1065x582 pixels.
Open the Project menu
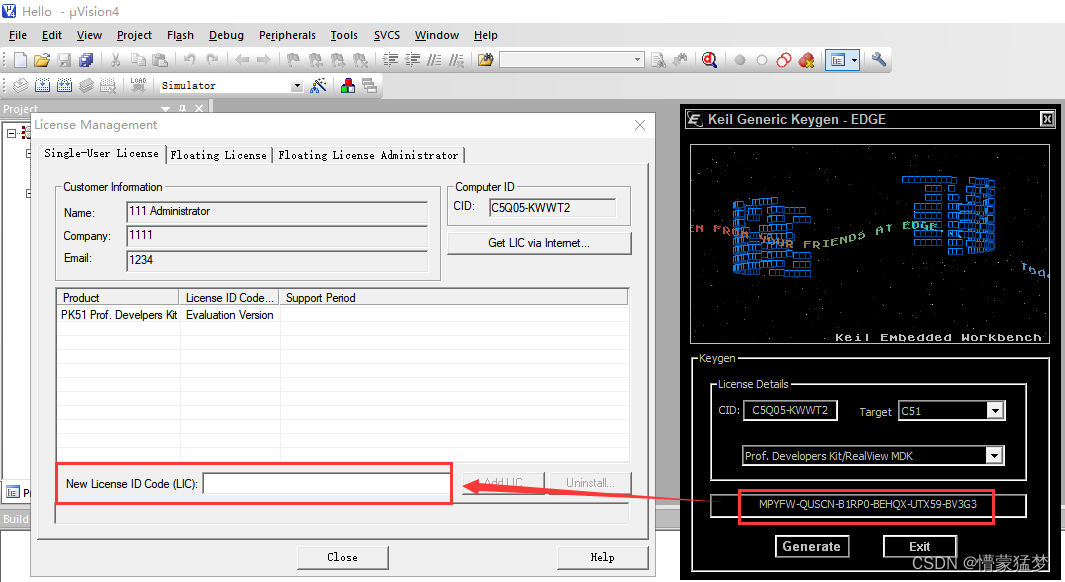click(x=134, y=35)
